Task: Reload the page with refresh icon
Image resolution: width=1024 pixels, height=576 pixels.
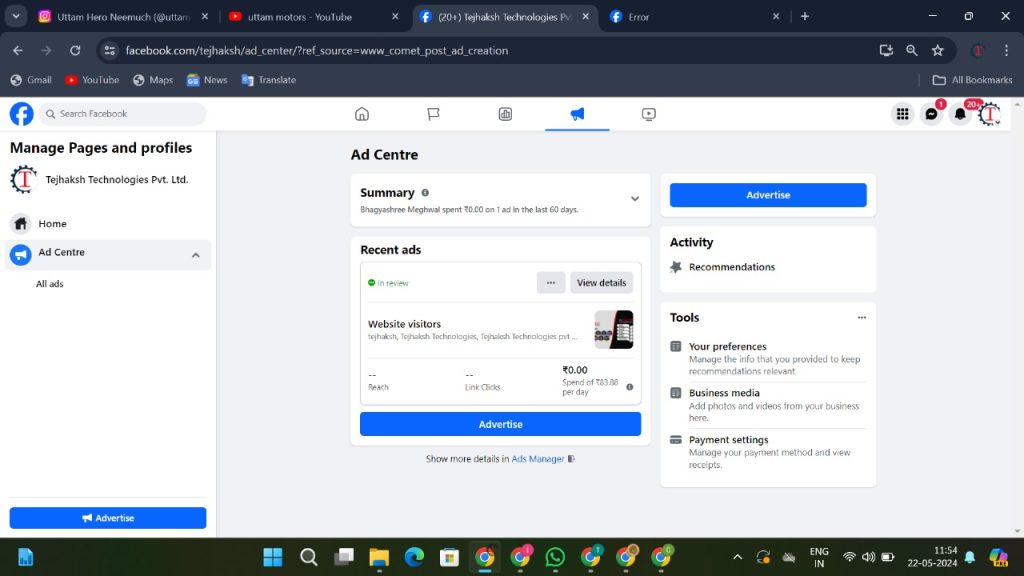Action: pyautogui.click(x=75, y=50)
